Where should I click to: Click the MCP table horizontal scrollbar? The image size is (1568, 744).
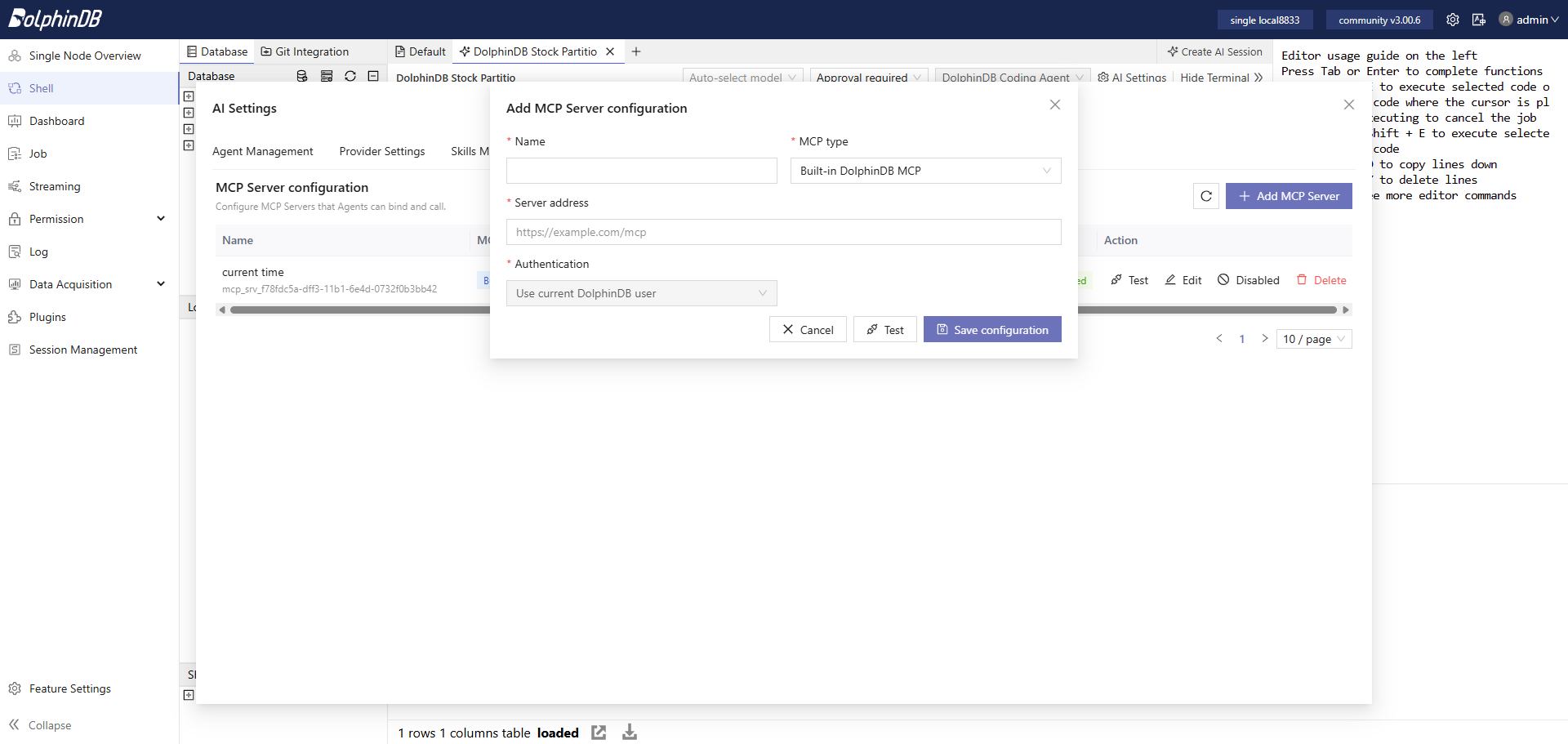click(x=783, y=310)
